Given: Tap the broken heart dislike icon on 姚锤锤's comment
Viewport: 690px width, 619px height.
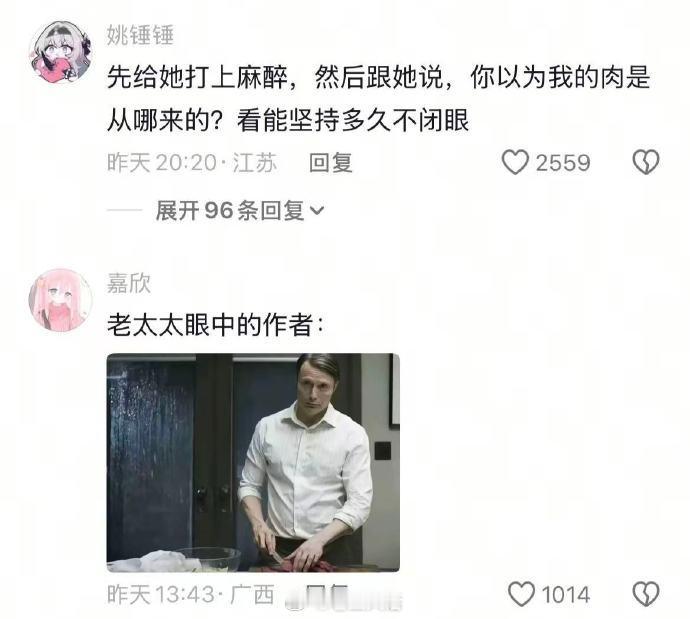Looking at the screenshot, I should pyautogui.click(x=646, y=162).
